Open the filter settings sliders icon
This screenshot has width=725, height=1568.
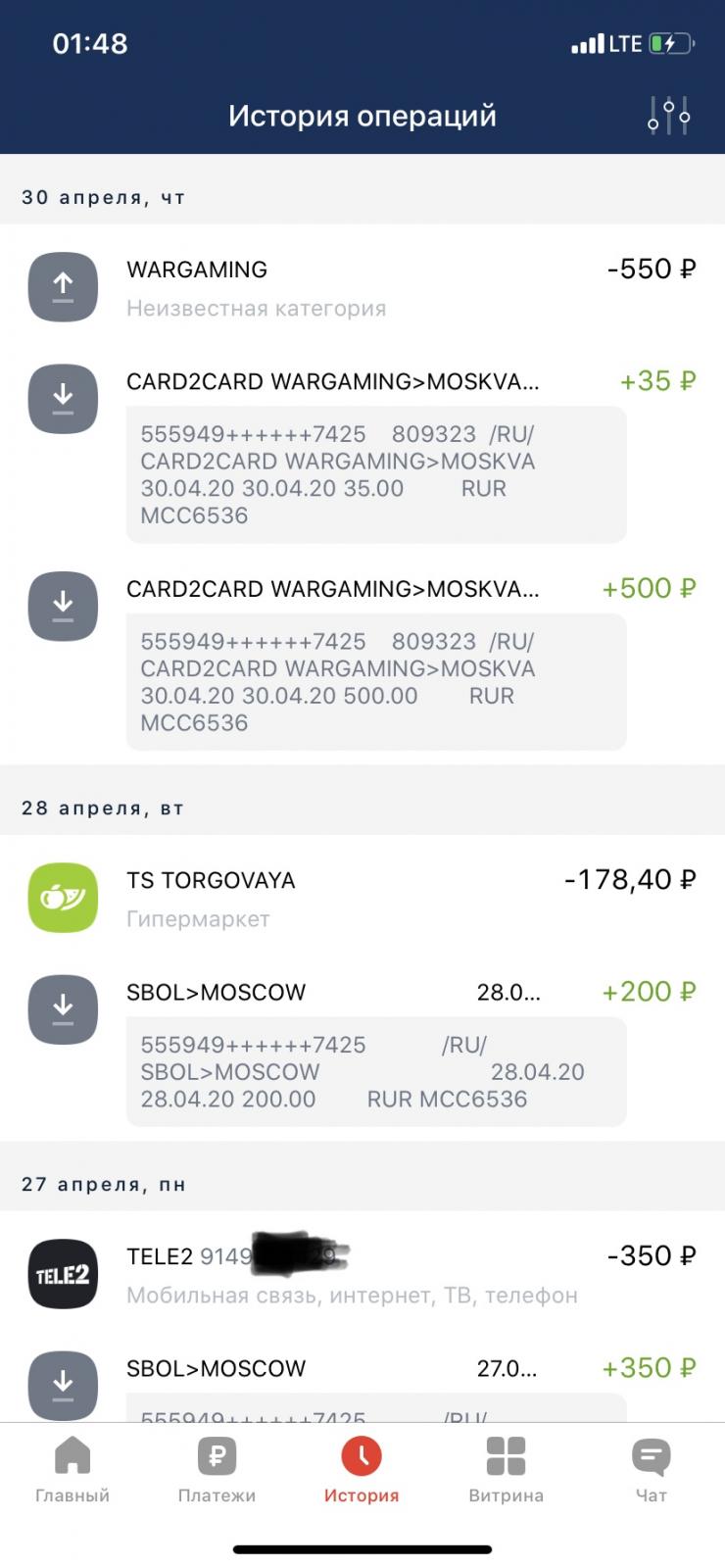(x=668, y=116)
